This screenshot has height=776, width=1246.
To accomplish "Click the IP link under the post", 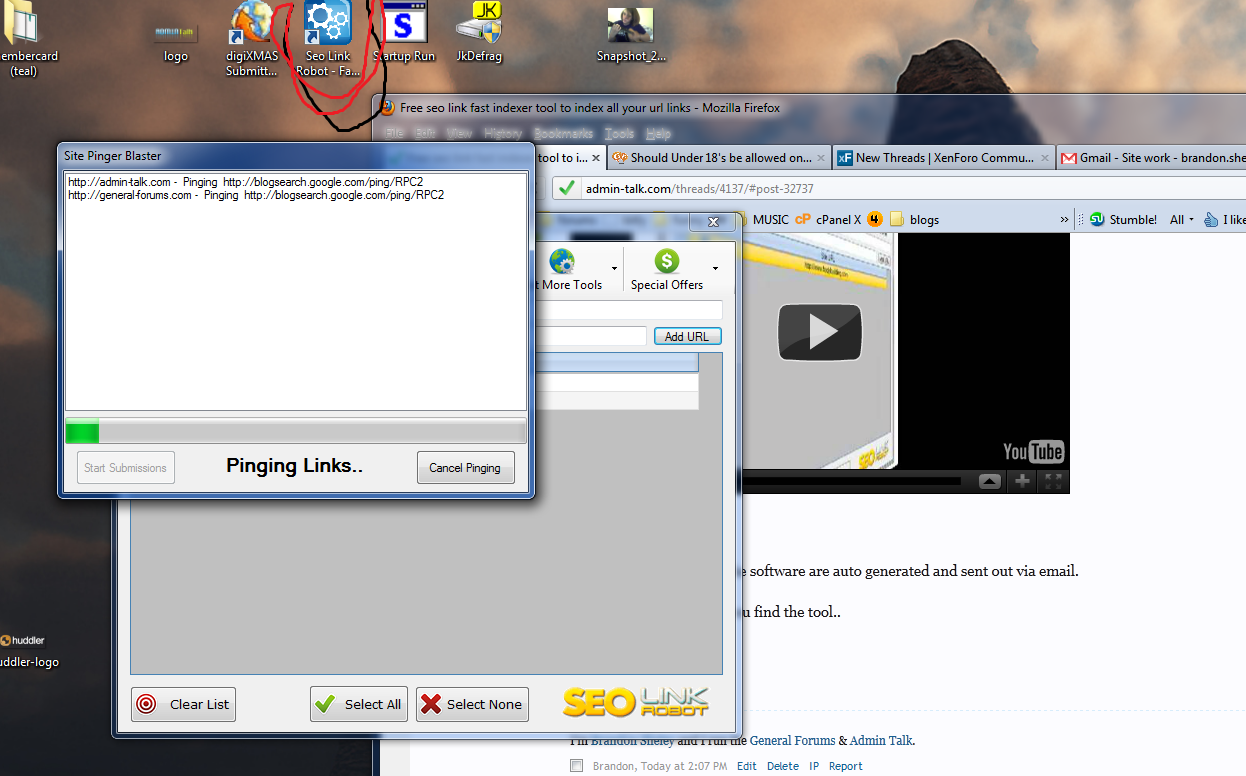I will pyautogui.click(x=814, y=766).
